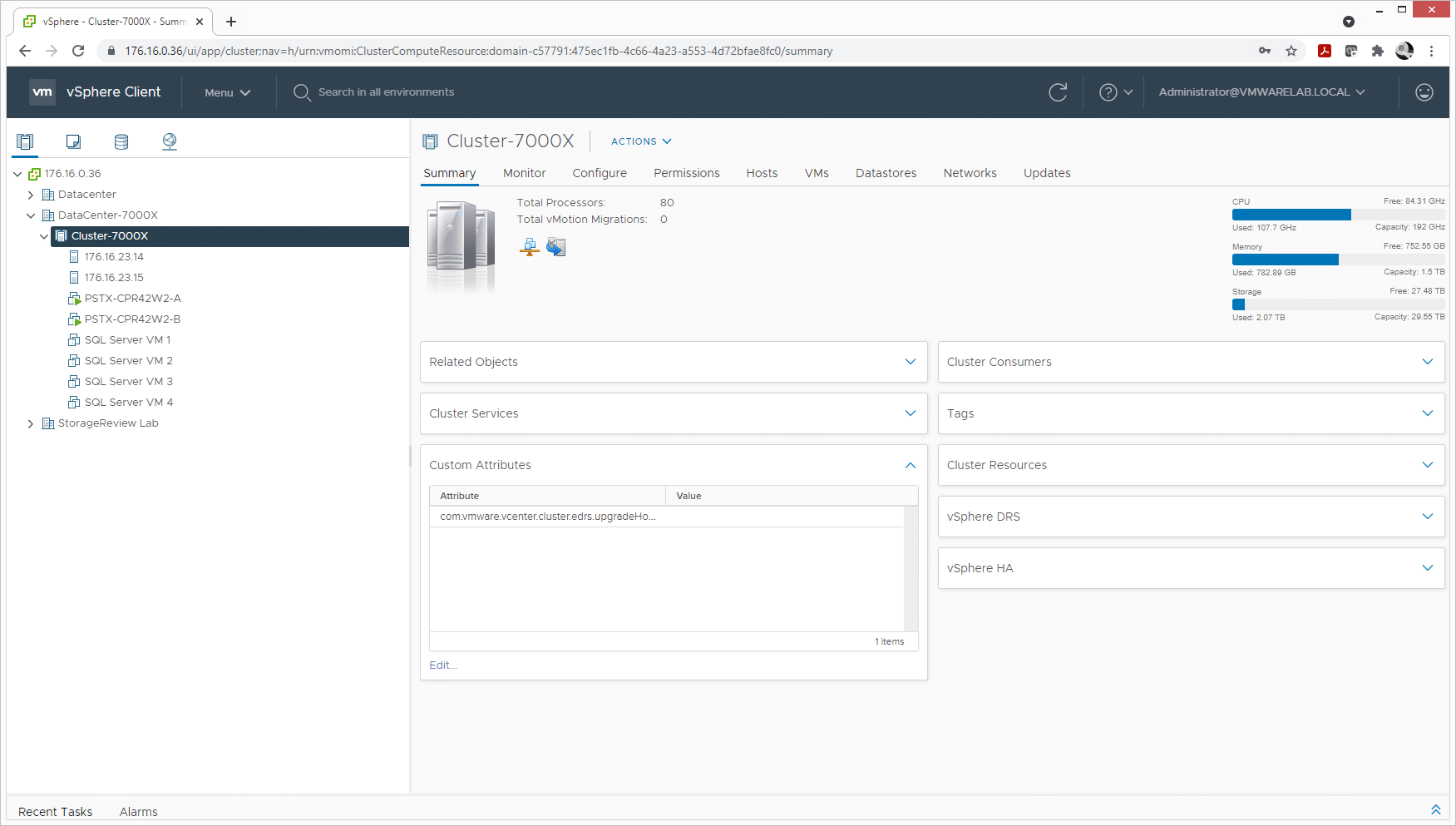Collapse the Custom Attributes panel

pos(911,465)
